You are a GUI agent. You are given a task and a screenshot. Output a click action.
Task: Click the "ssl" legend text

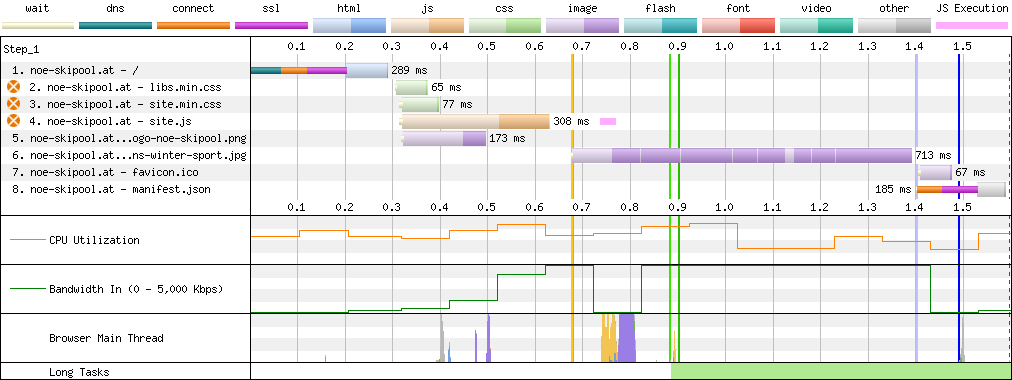coord(271,9)
